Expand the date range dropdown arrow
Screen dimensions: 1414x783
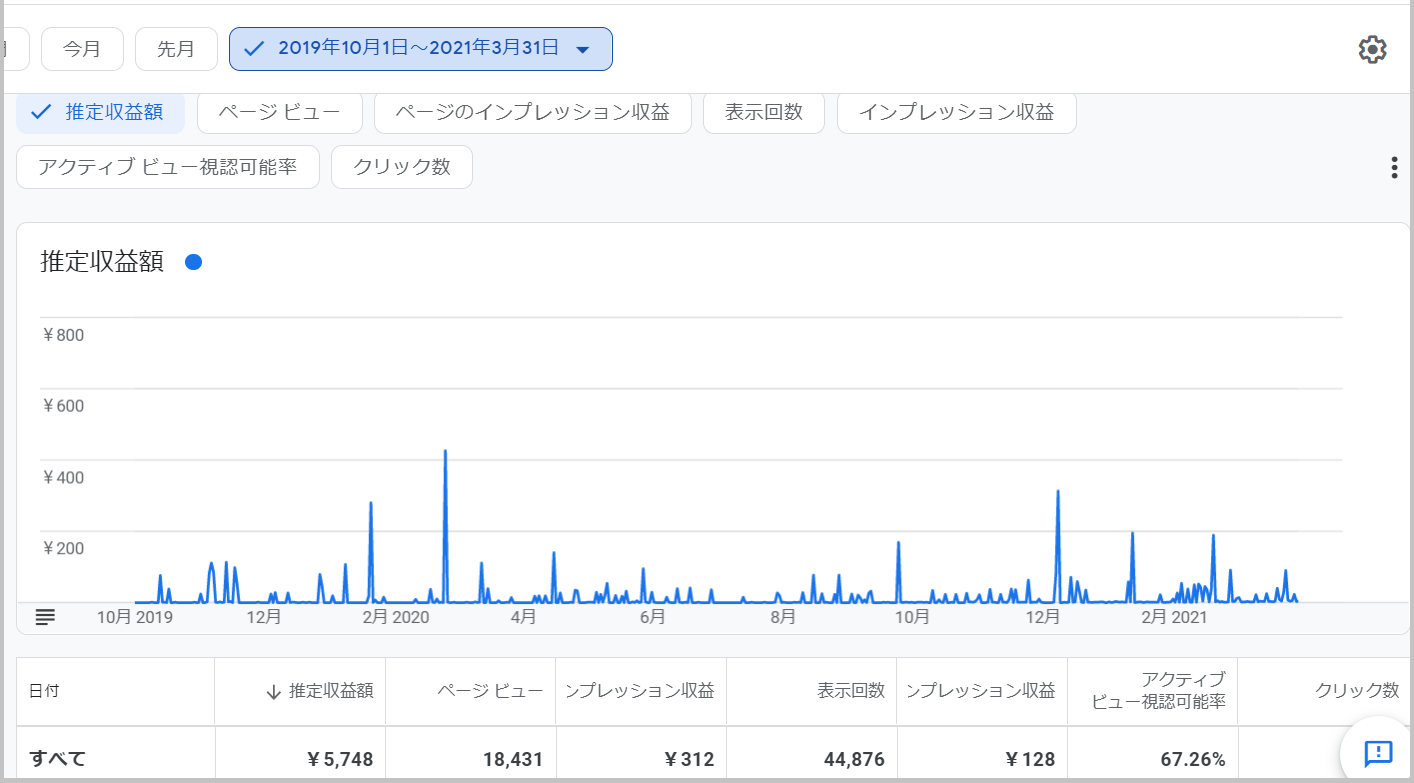tap(583, 50)
